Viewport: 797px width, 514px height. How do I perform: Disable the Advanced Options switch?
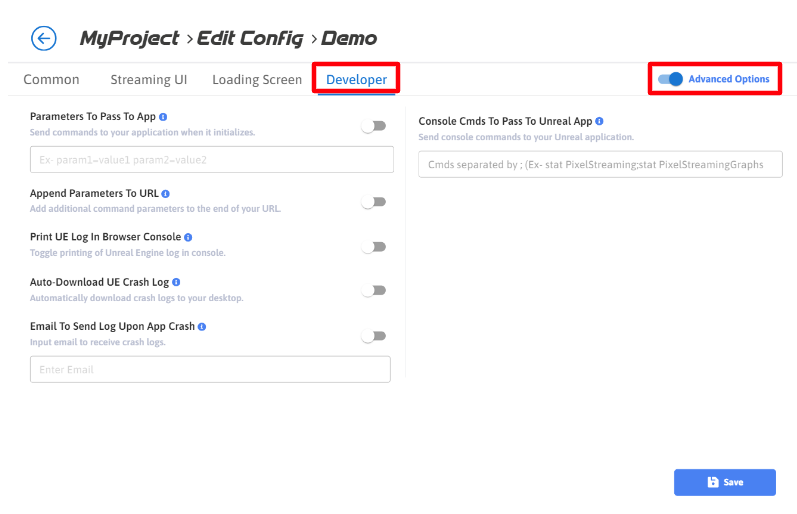click(670, 79)
